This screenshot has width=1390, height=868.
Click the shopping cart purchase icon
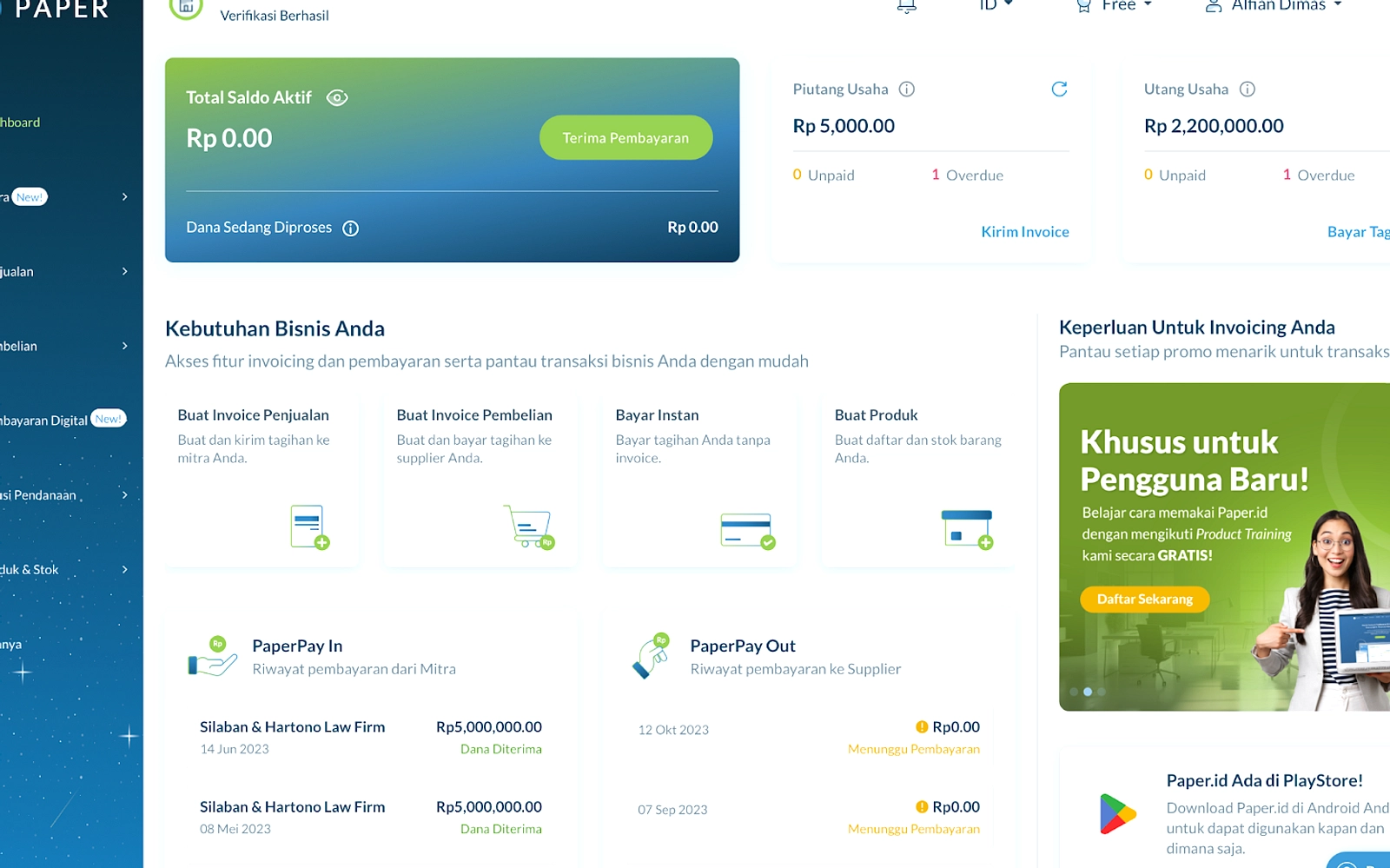[x=529, y=527]
